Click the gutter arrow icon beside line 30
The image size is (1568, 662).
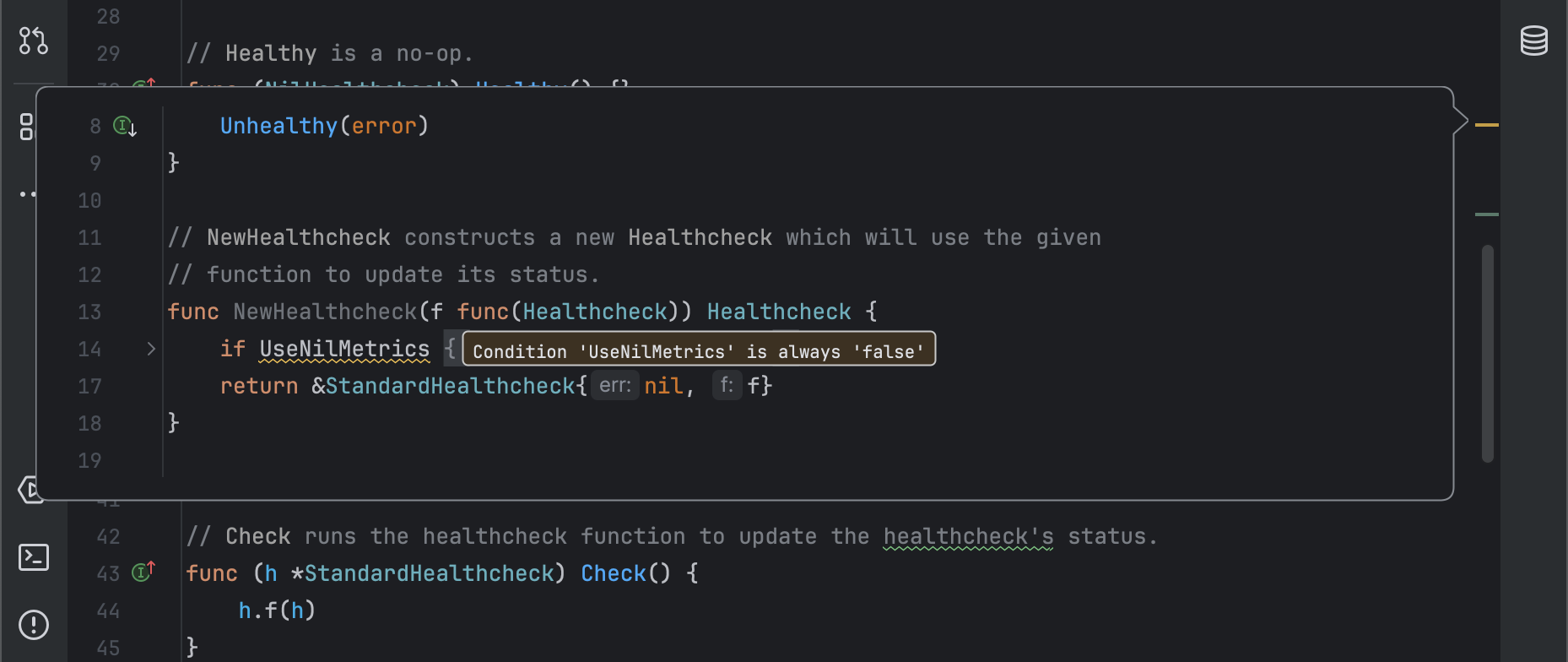[145, 84]
